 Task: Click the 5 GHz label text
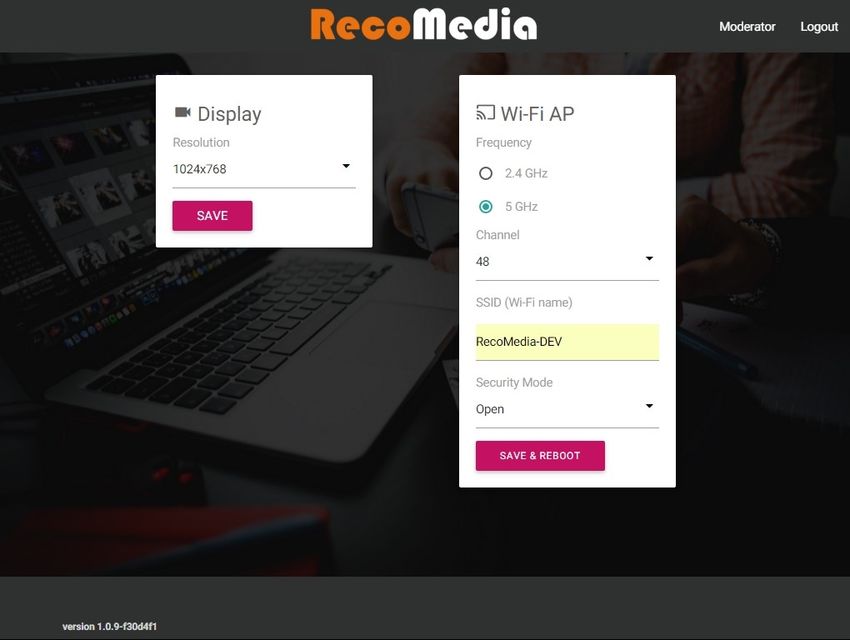(x=521, y=206)
